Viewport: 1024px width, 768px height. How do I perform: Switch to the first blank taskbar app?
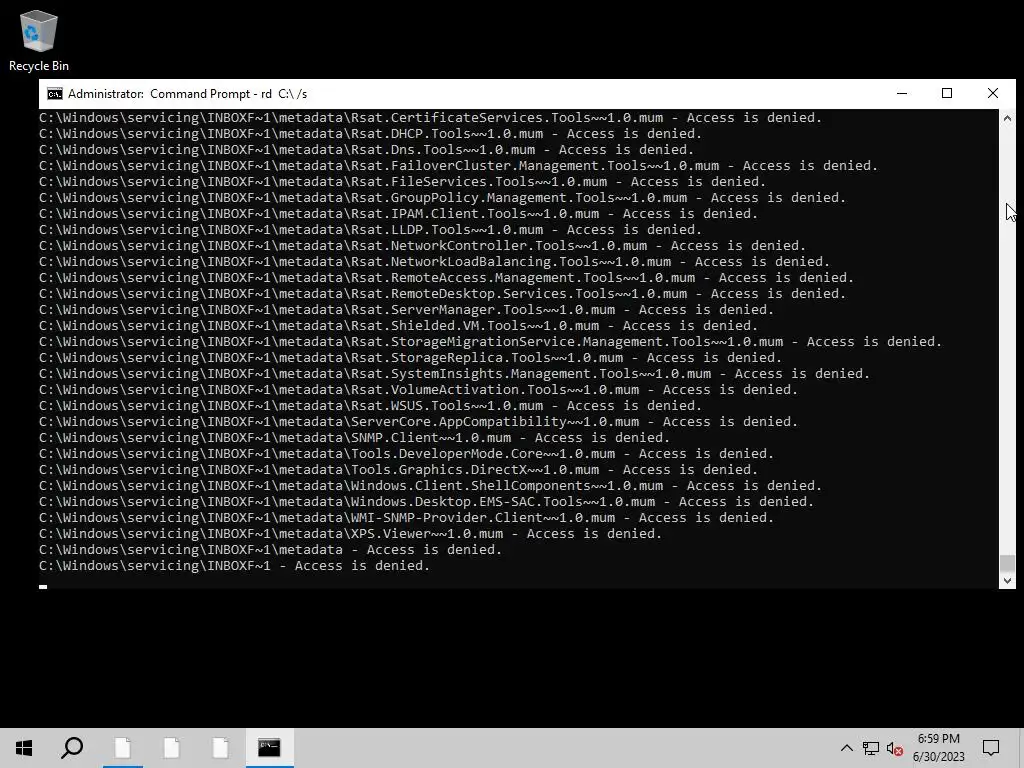(122, 748)
